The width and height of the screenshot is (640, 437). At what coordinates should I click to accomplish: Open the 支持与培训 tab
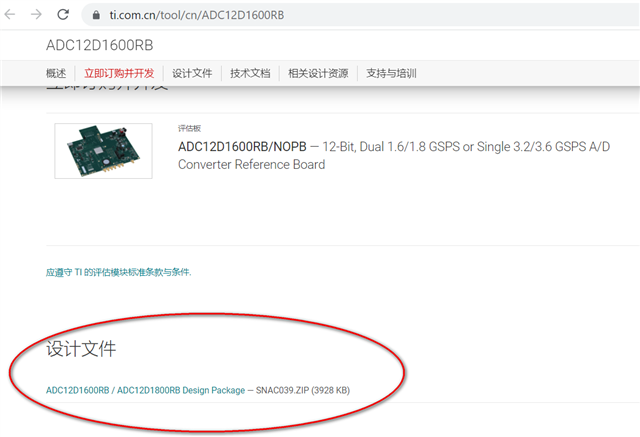(x=391, y=73)
